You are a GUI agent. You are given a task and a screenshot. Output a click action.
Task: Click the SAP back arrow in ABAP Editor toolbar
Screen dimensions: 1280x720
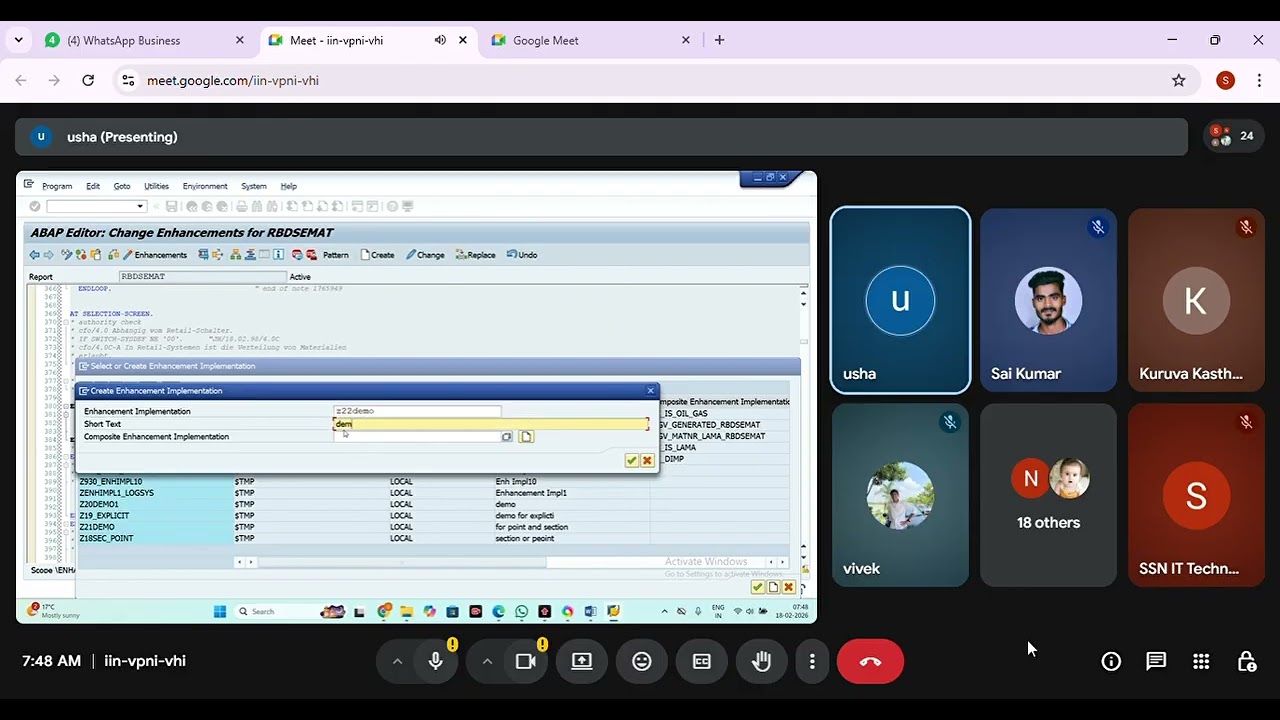point(34,255)
